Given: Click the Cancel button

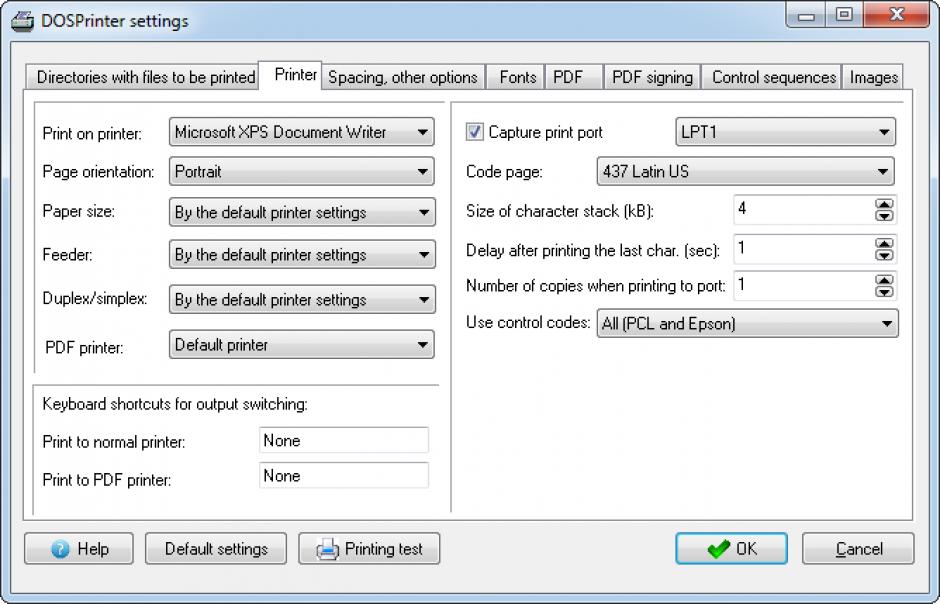Looking at the screenshot, I should point(858,549).
